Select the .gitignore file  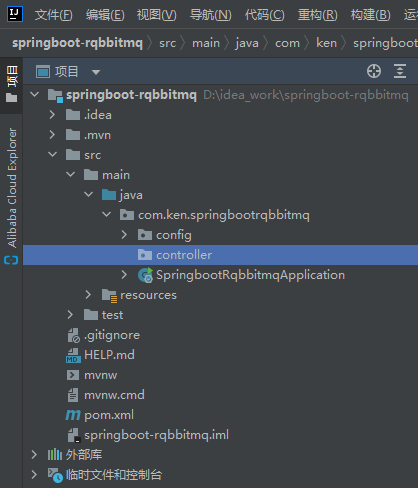tap(112, 335)
